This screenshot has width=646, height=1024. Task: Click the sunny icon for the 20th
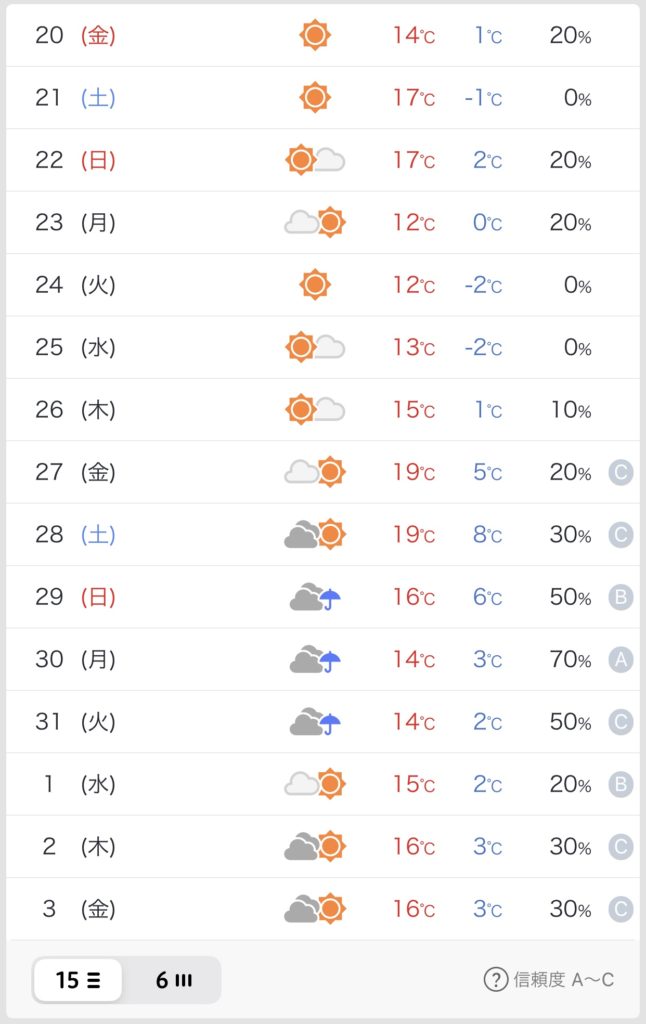315,35
